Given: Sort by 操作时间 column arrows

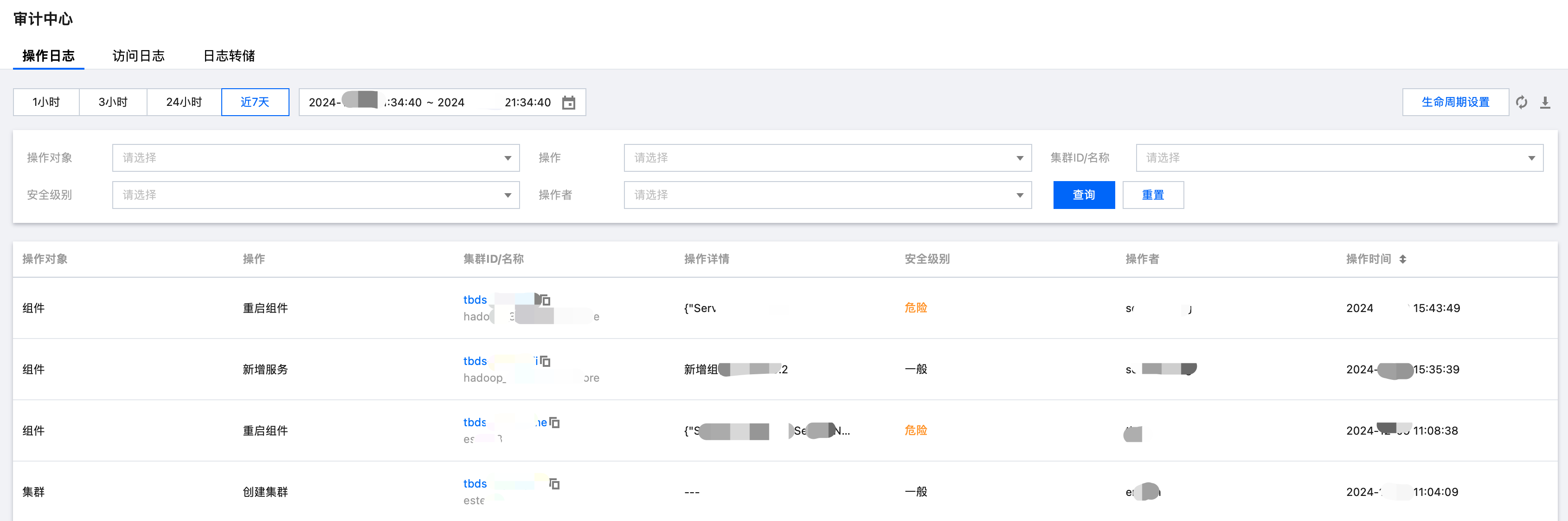Looking at the screenshot, I should pyautogui.click(x=1402, y=259).
